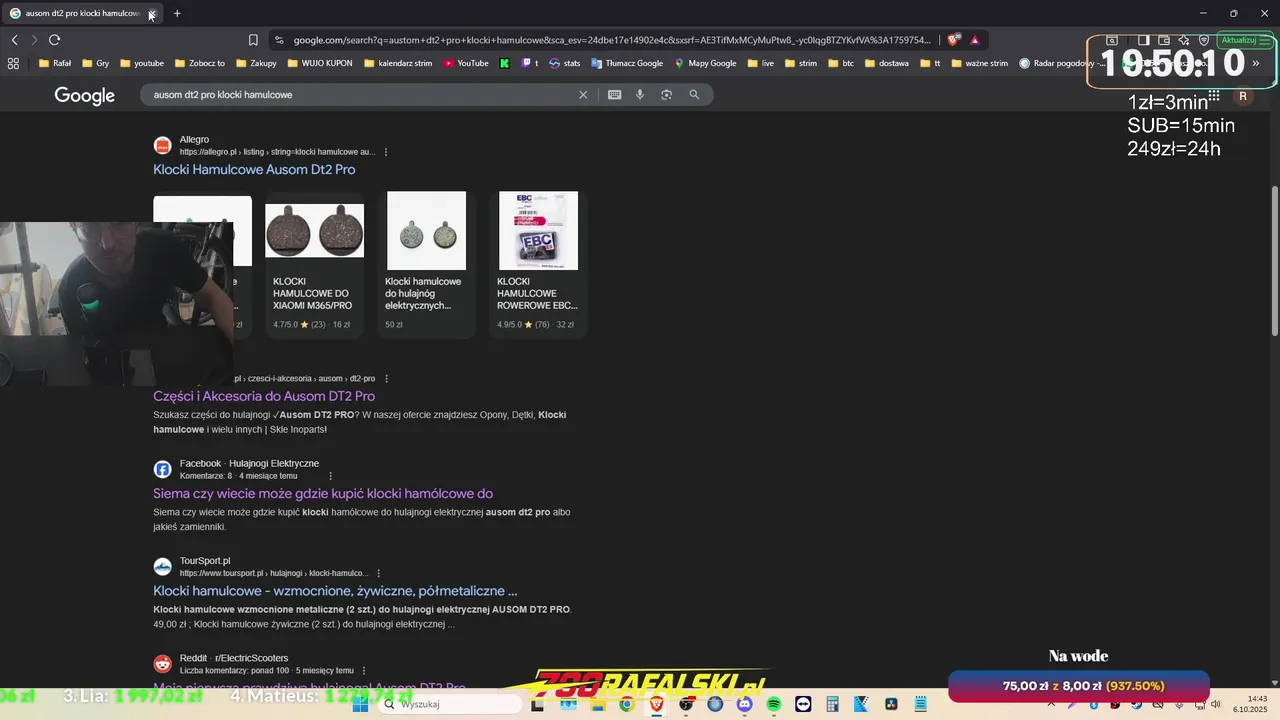Screen dimensions: 1280x720
Task: Submit search with the magnifier icon
Action: click(x=694, y=94)
